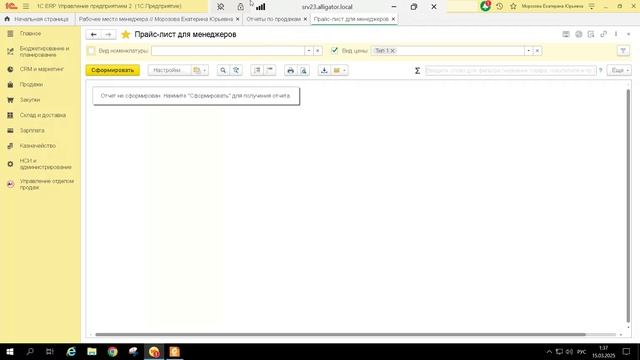Click the Сформировать button
The height and width of the screenshot is (360, 640).
[x=113, y=70]
